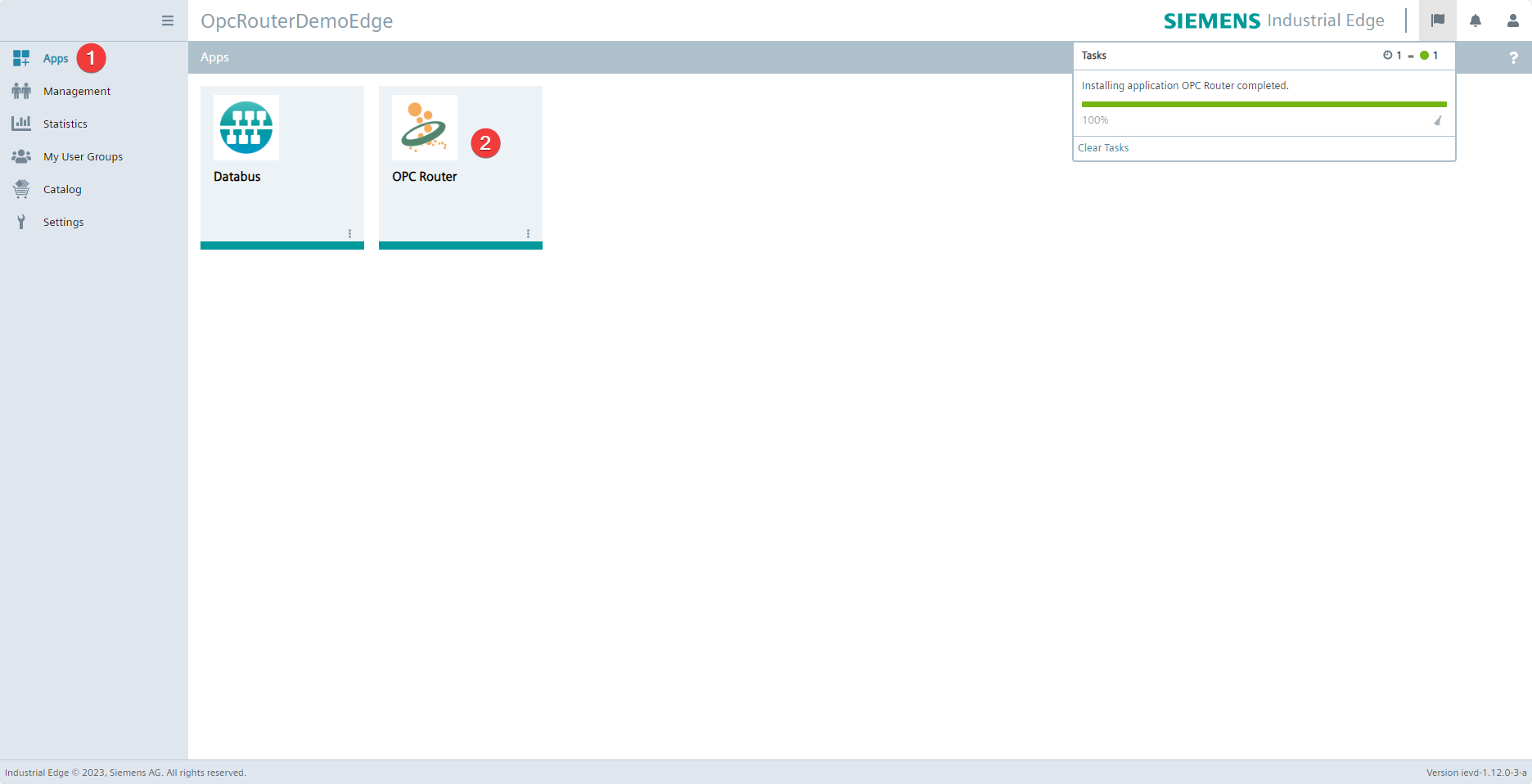This screenshot has height=784, width=1532.
Task: Open Management in the sidebar
Action: (x=77, y=91)
